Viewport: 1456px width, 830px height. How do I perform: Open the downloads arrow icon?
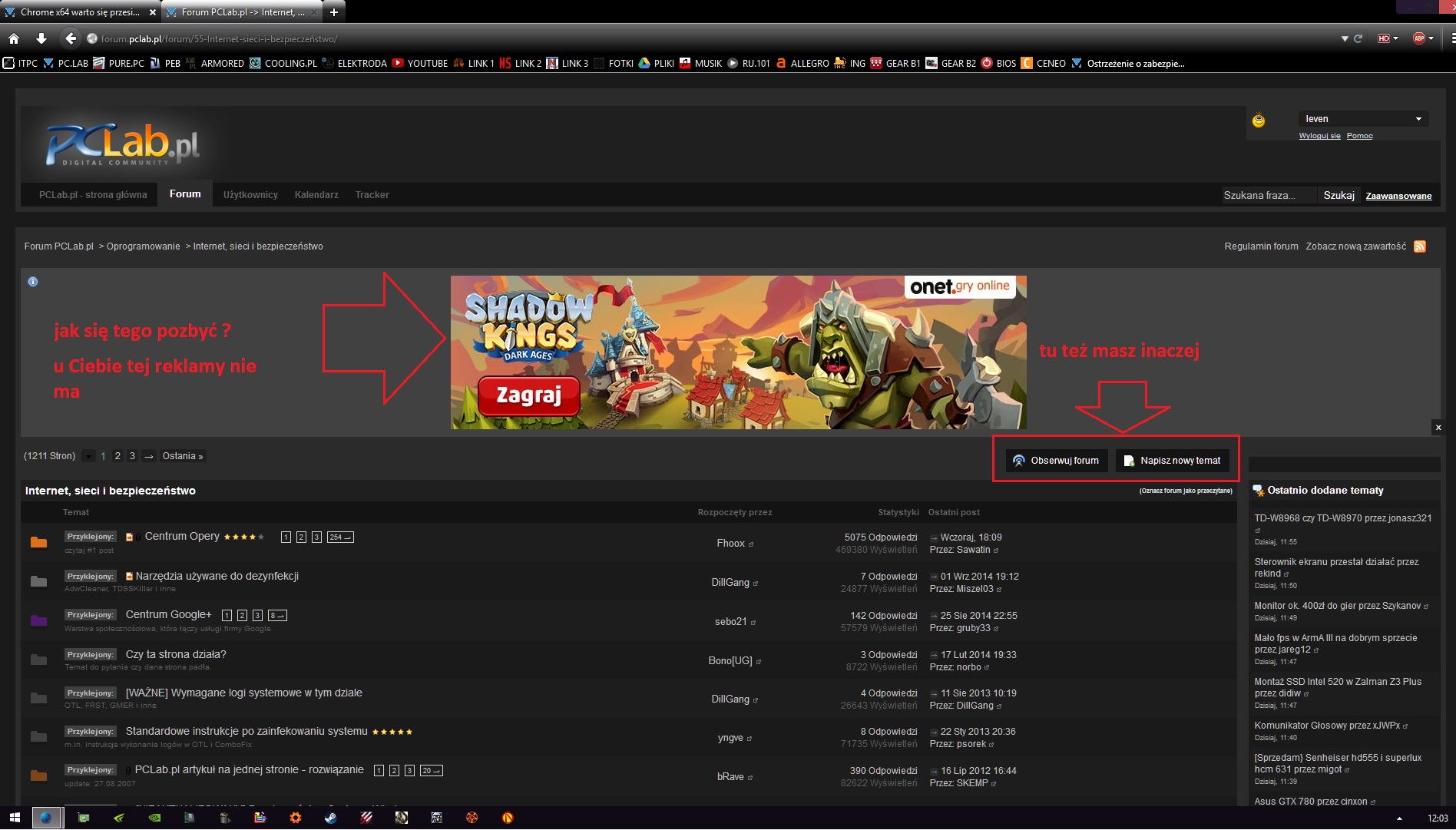point(41,38)
